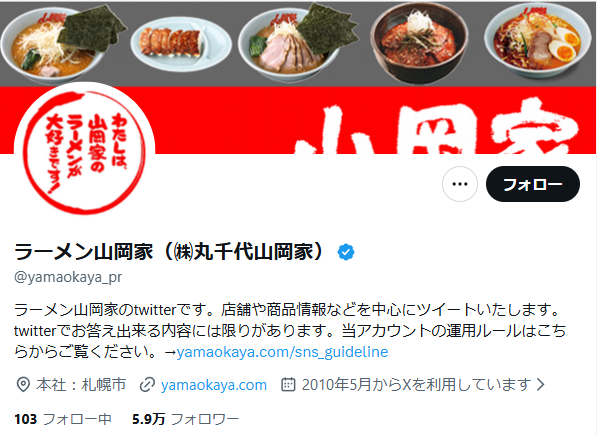Click the 本社：札幌市 location text
The width and height of the screenshot is (597, 436).
[x=81, y=385]
